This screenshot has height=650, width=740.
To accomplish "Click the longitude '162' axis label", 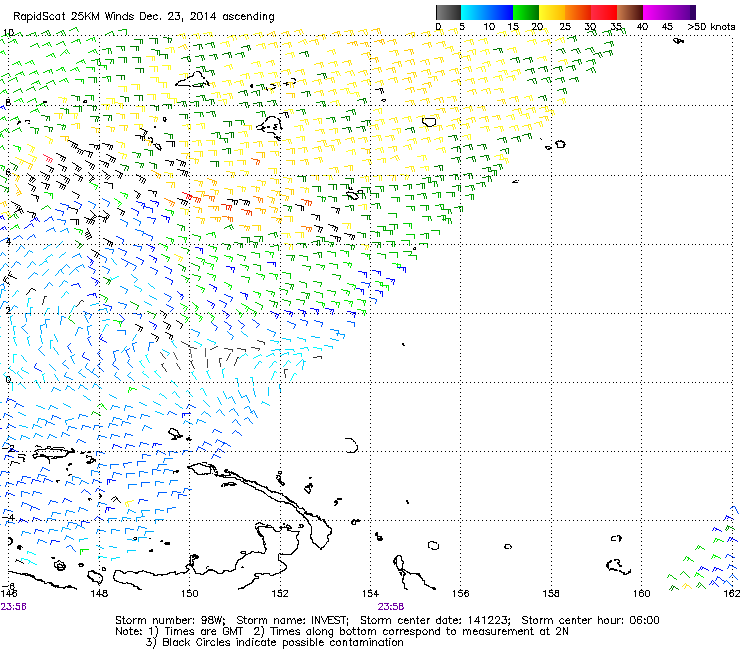I will coord(731,594).
